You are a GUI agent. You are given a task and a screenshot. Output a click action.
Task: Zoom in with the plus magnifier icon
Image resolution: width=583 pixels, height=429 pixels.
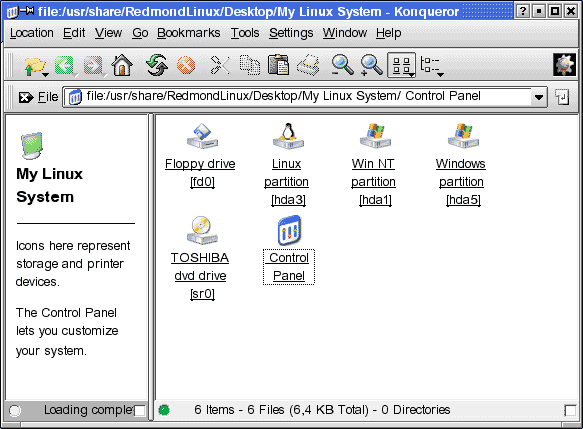tap(371, 65)
